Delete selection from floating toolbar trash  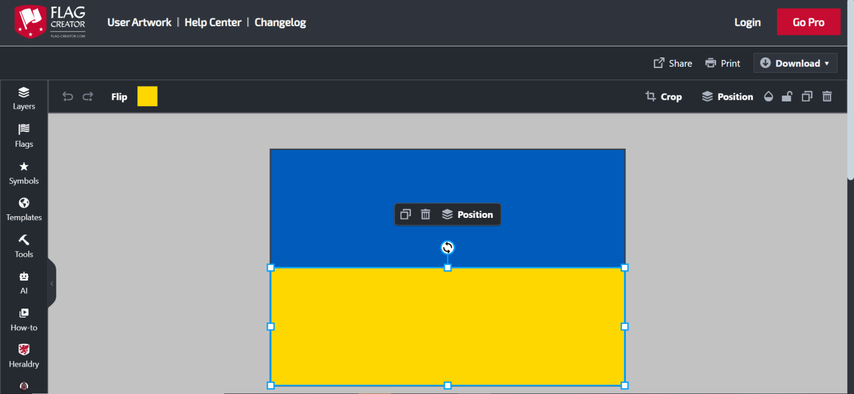point(425,214)
